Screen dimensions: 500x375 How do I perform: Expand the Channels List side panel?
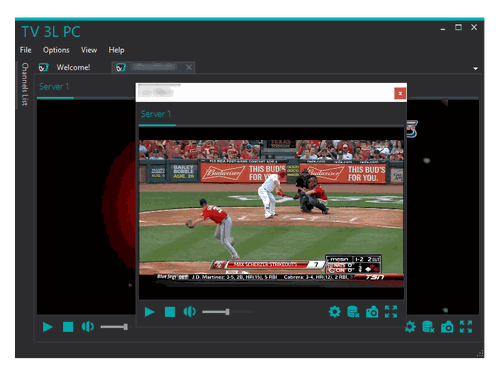(x=25, y=84)
